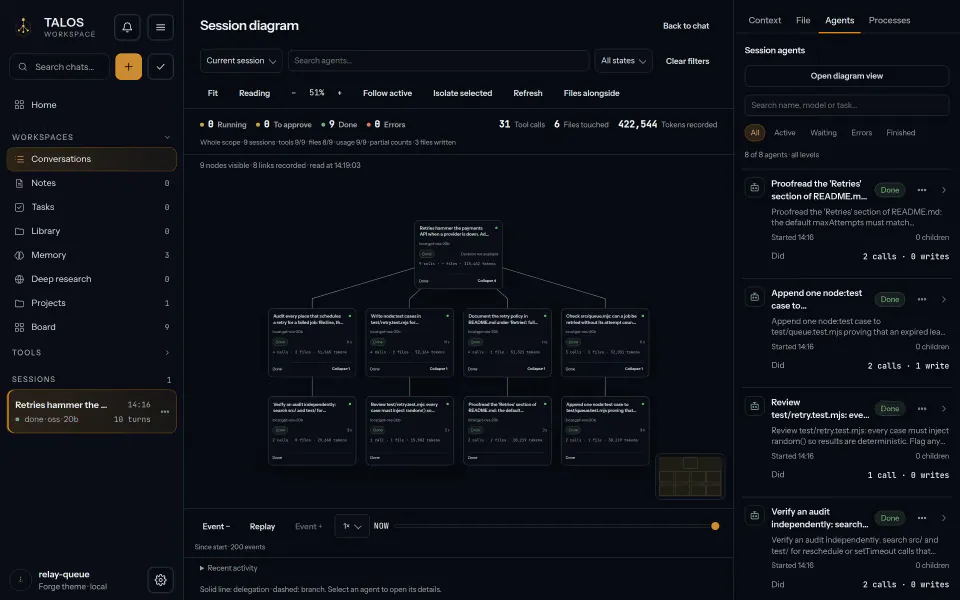The width and height of the screenshot is (960, 600).
Task: Open the 1x replay speed dropdown
Action: pyautogui.click(x=352, y=526)
